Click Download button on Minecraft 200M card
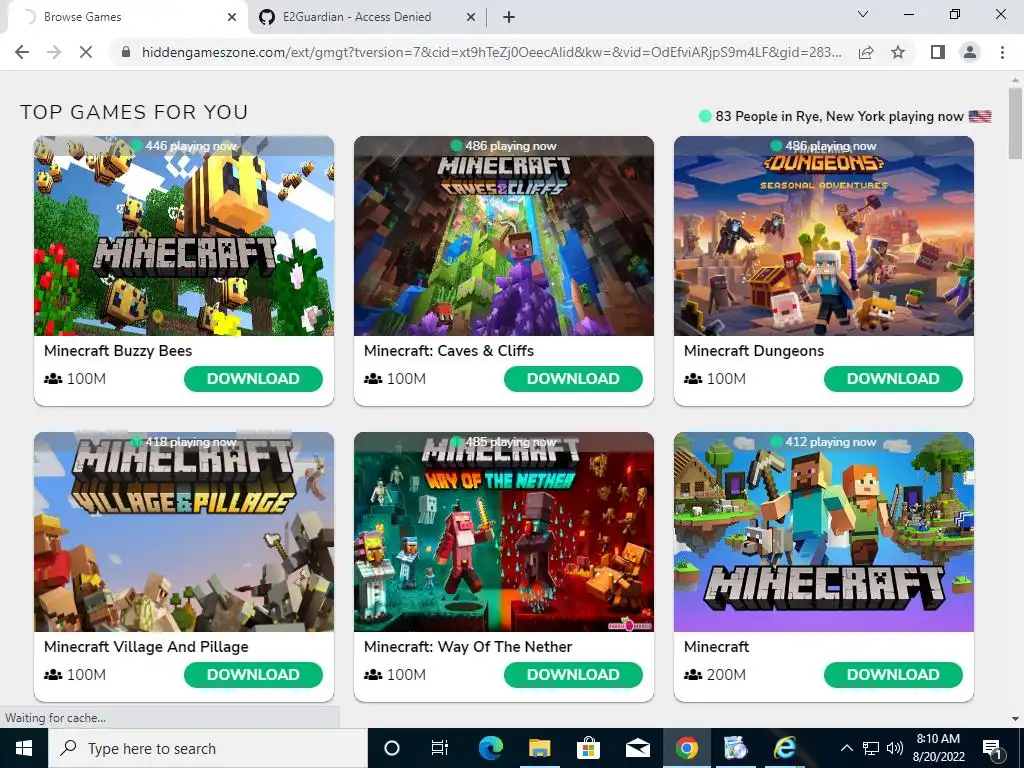The height and width of the screenshot is (768, 1024). point(893,675)
